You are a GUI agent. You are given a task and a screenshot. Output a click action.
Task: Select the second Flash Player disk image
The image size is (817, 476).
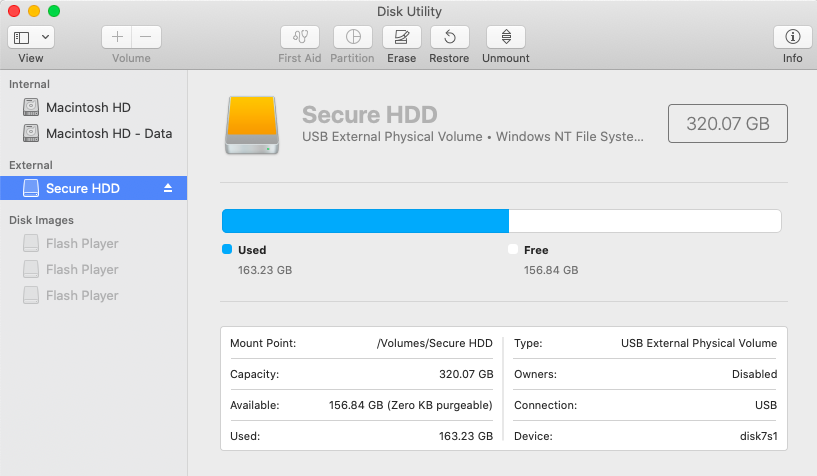click(x=94, y=269)
